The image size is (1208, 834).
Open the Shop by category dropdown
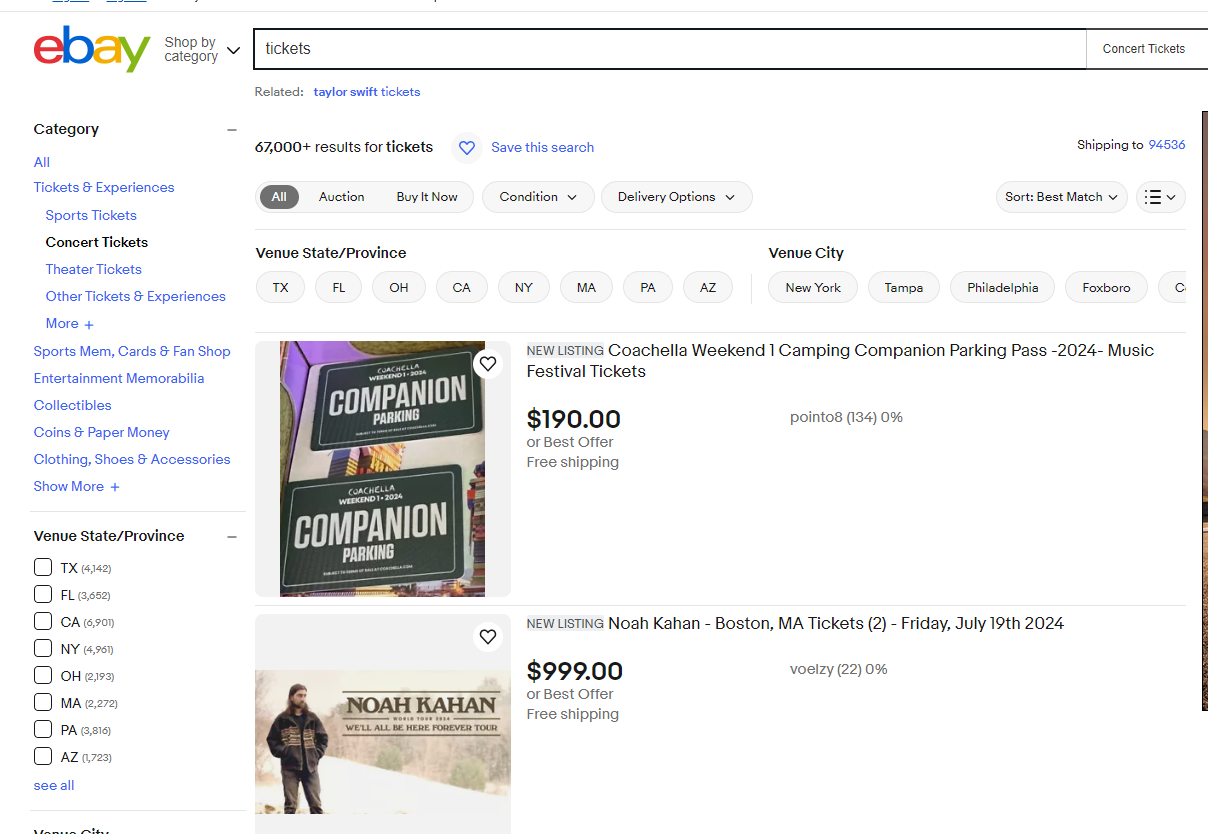coord(202,49)
